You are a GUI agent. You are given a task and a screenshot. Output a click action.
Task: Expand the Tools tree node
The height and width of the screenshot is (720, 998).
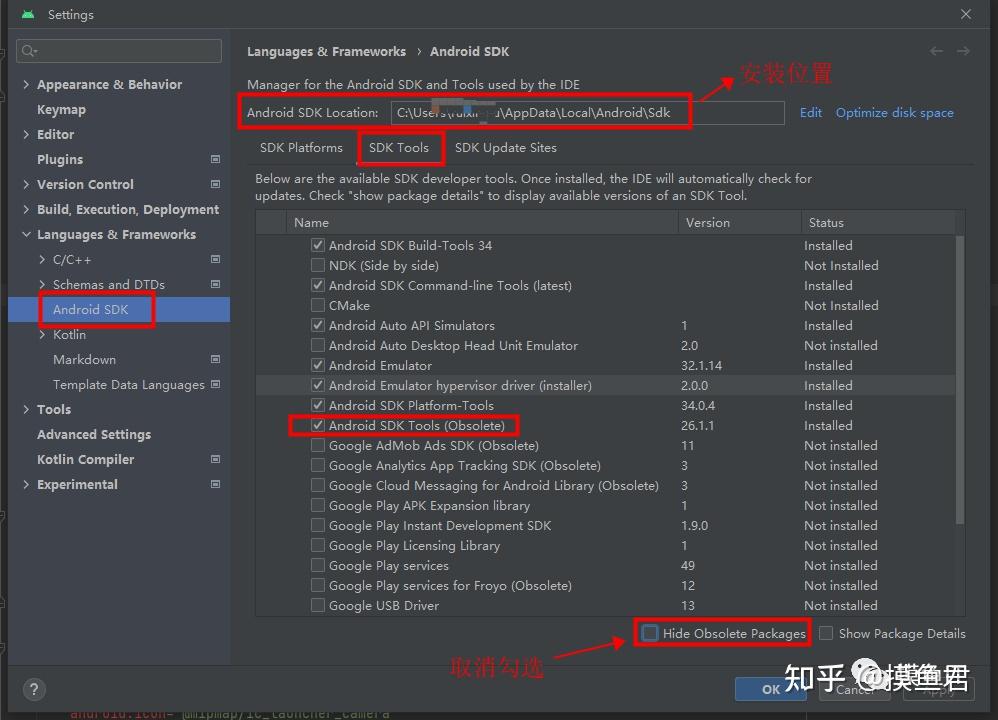point(26,409)
